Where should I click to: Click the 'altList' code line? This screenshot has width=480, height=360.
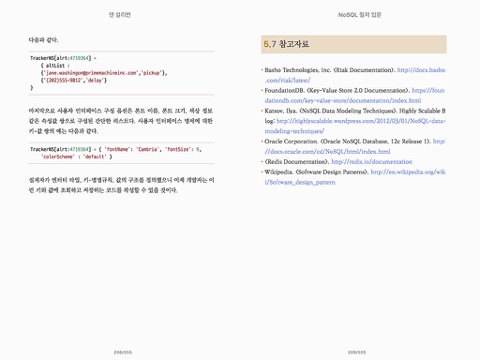[x=55, y=66]
